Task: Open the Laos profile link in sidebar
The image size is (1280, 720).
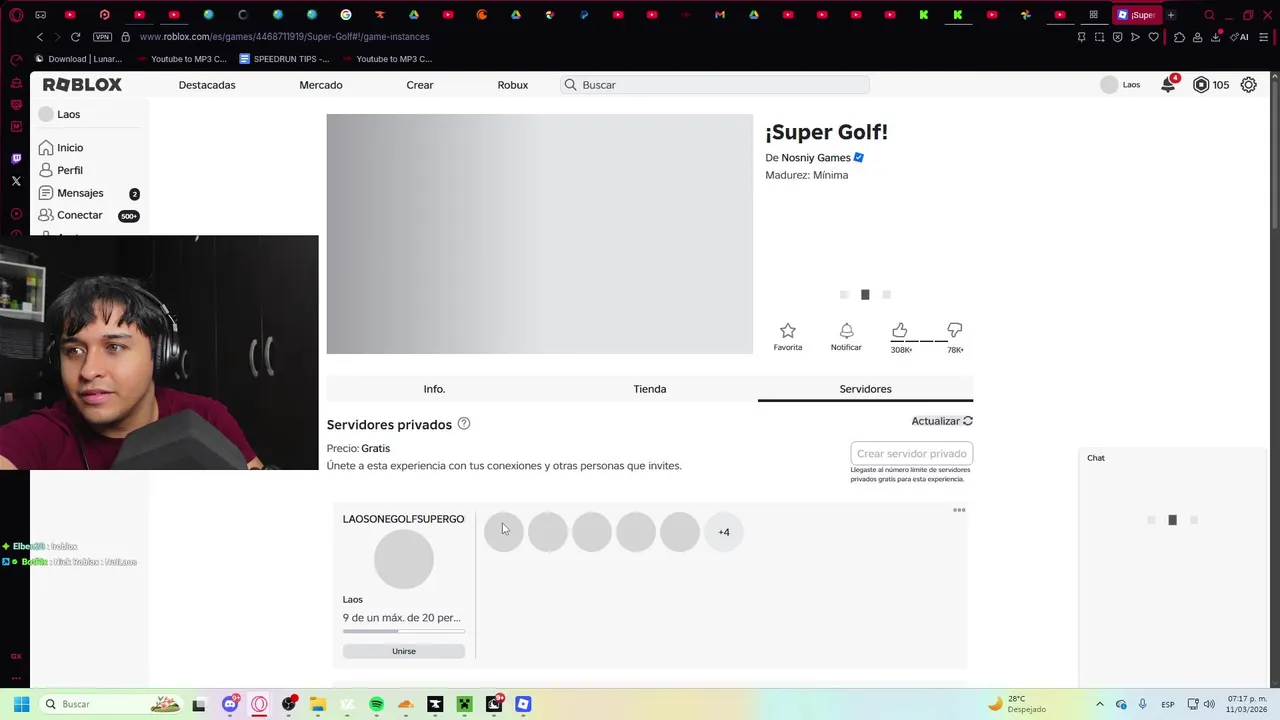Action: click(69, 114)
